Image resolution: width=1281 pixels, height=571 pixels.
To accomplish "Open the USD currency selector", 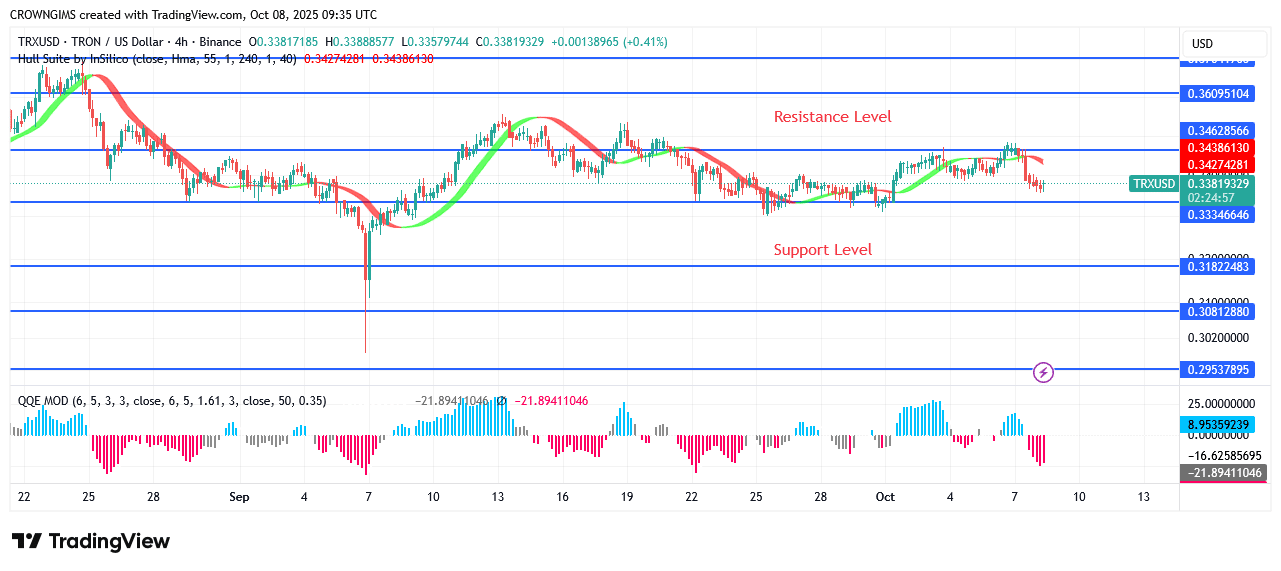I will coord(1202,44).
